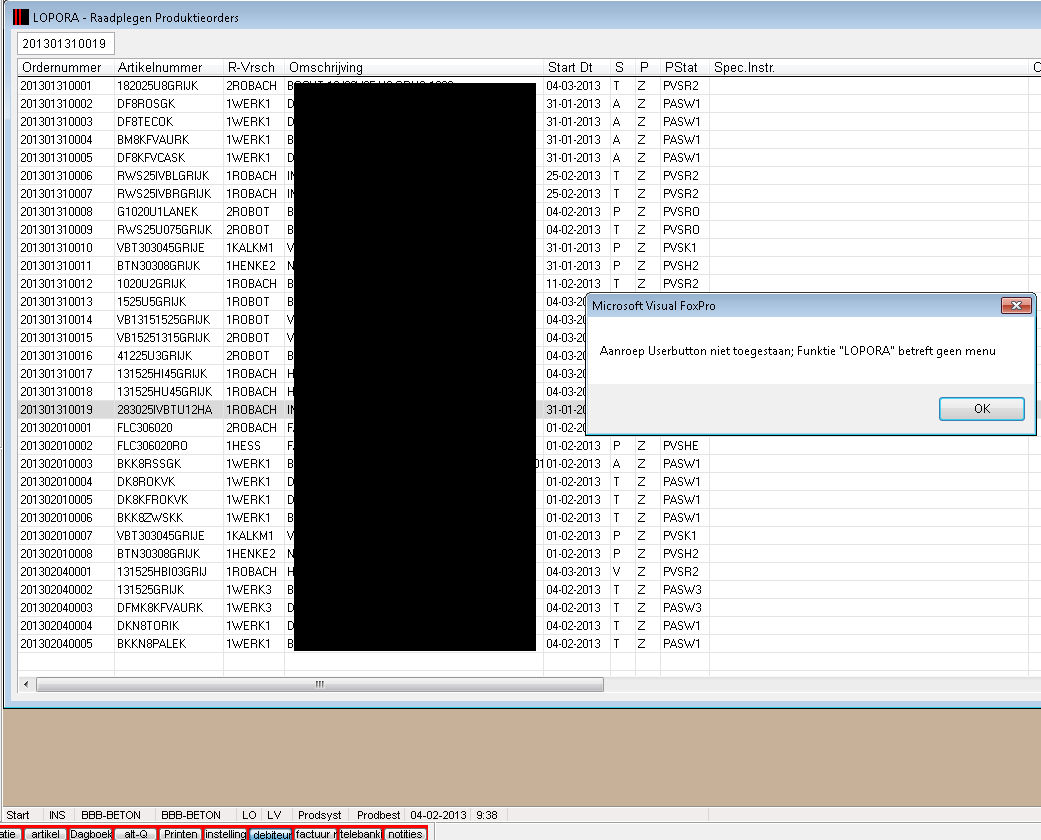Viewport: 1041px width, 840px height.
Task: Click the LO status bar entry
Action: 249,815
